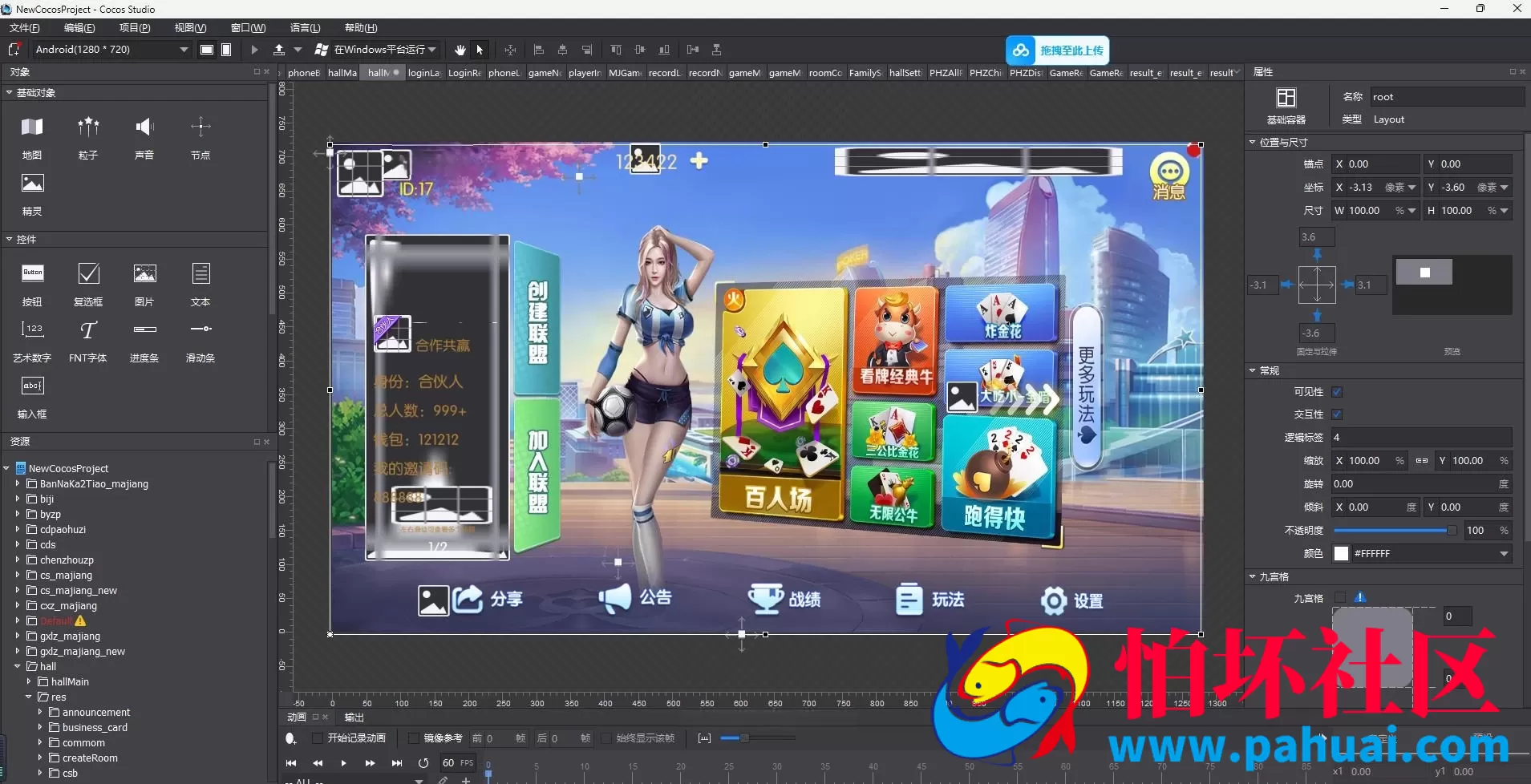Open the 项目(P) menu
The image size is (1531, 784).
click(x=135, y=28)
